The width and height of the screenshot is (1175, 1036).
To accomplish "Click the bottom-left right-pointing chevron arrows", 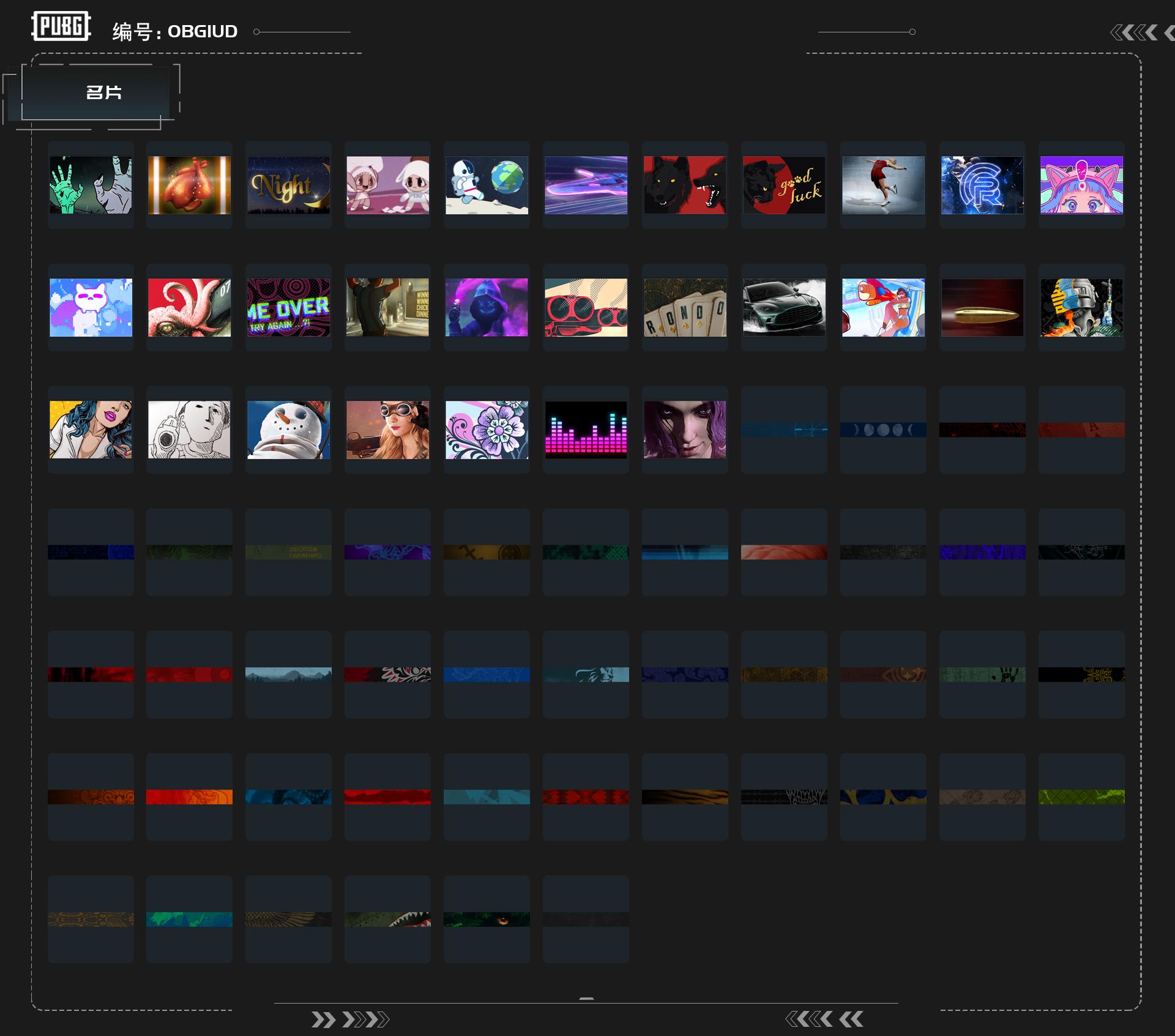I will (349, 1019).
